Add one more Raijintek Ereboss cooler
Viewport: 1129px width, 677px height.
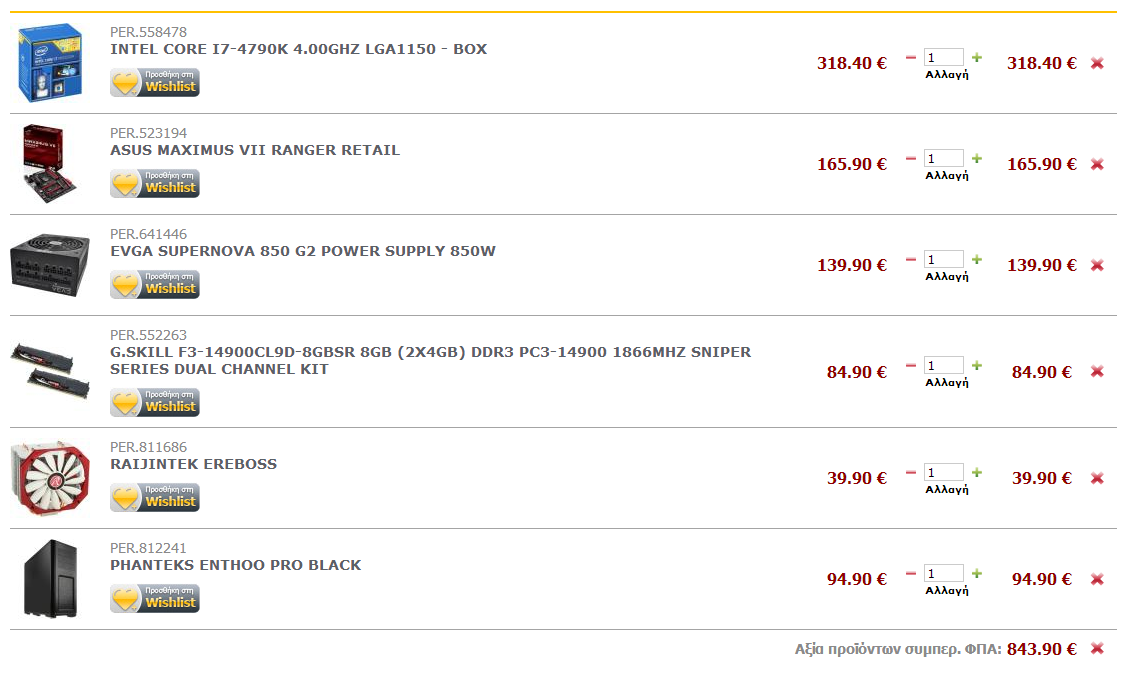pyautogui.click(x=977, y=472)
